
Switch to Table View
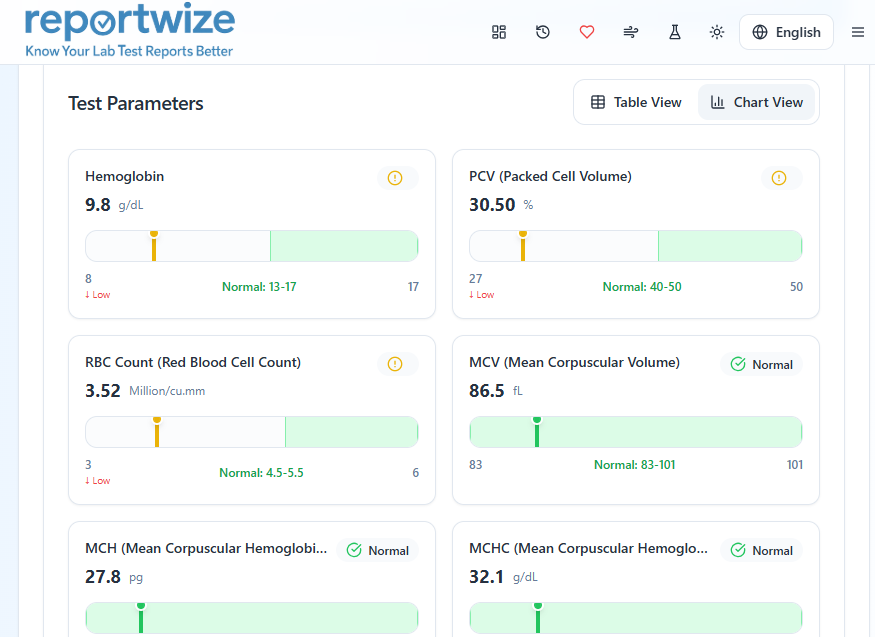(639, 101)
